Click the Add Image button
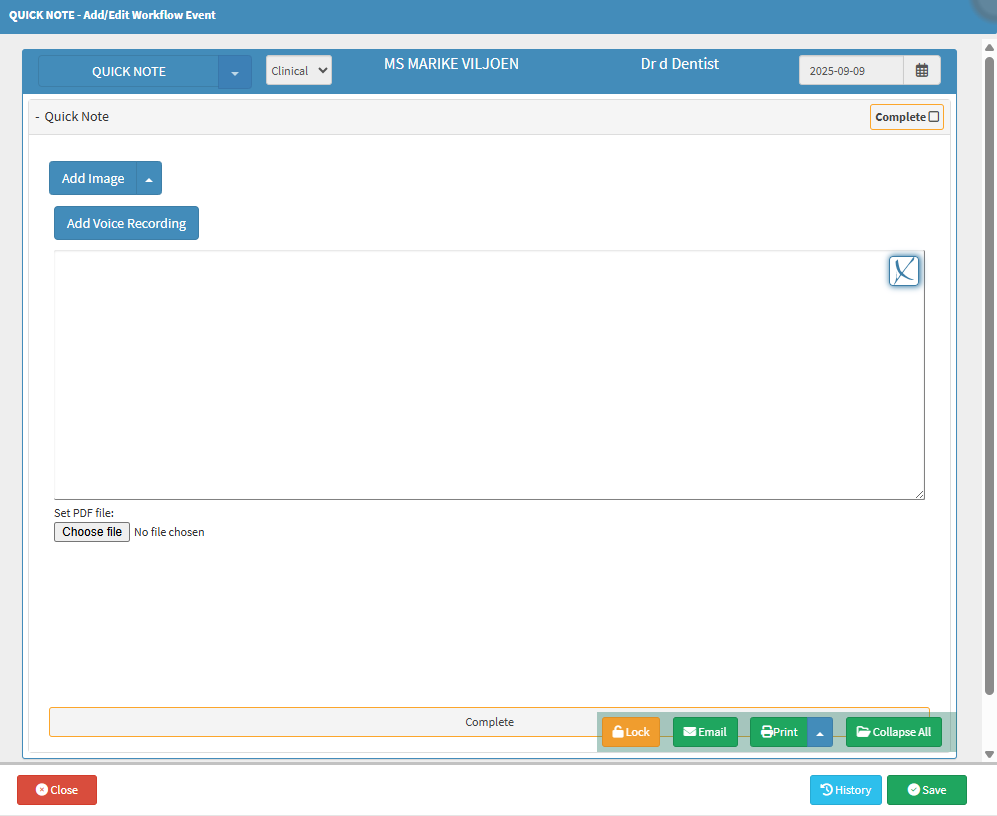Screen dimensions: 997x816 [x=93, y=179]
